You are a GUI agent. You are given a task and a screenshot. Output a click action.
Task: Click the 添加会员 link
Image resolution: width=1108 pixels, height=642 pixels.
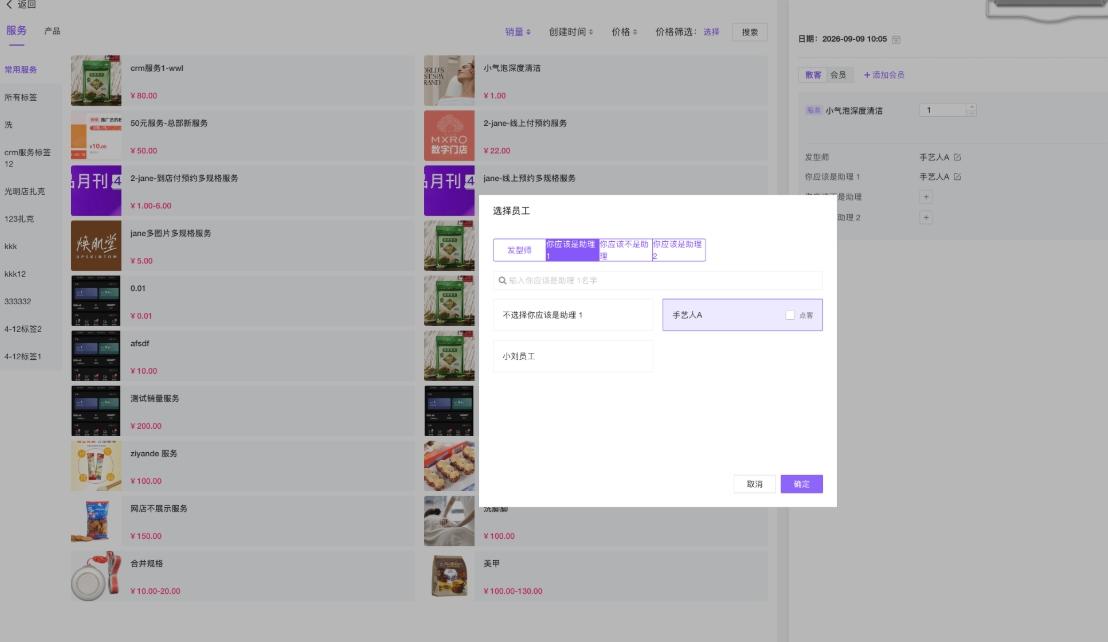(884, 75)
